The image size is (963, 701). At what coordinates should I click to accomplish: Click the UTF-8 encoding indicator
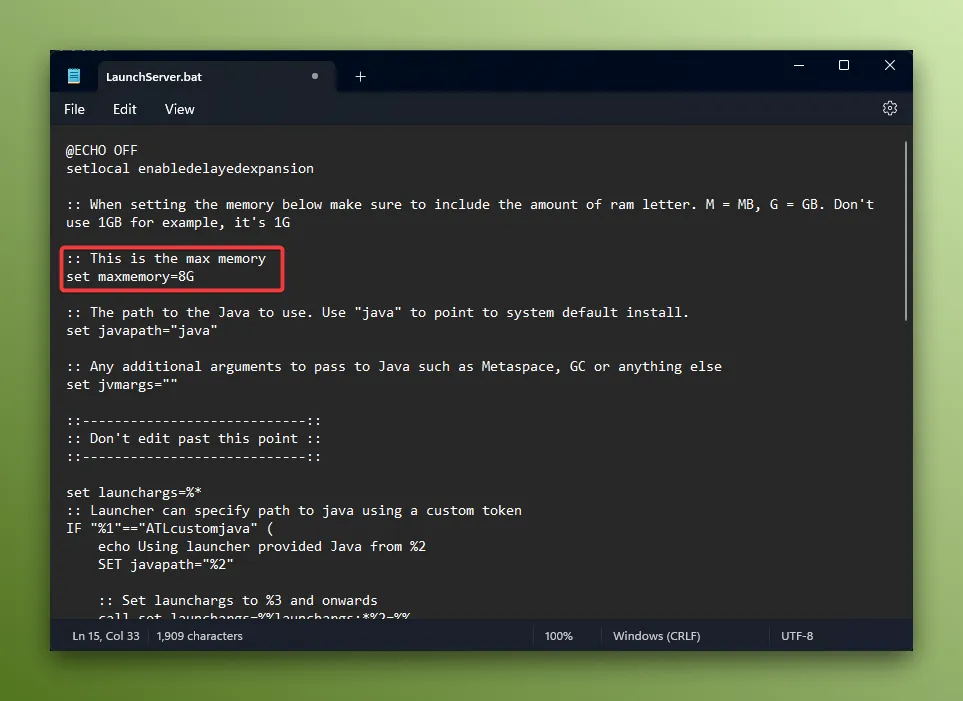pos(797,635)
